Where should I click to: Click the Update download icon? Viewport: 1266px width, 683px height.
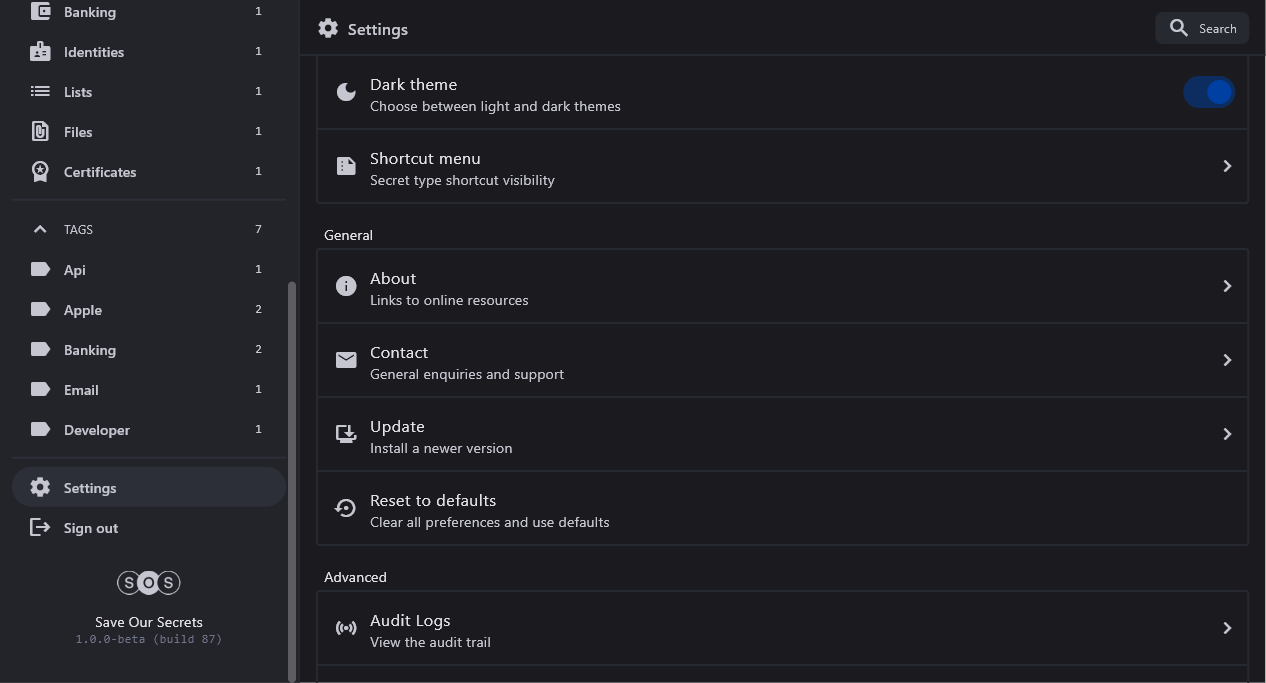[x=346, y=434]
